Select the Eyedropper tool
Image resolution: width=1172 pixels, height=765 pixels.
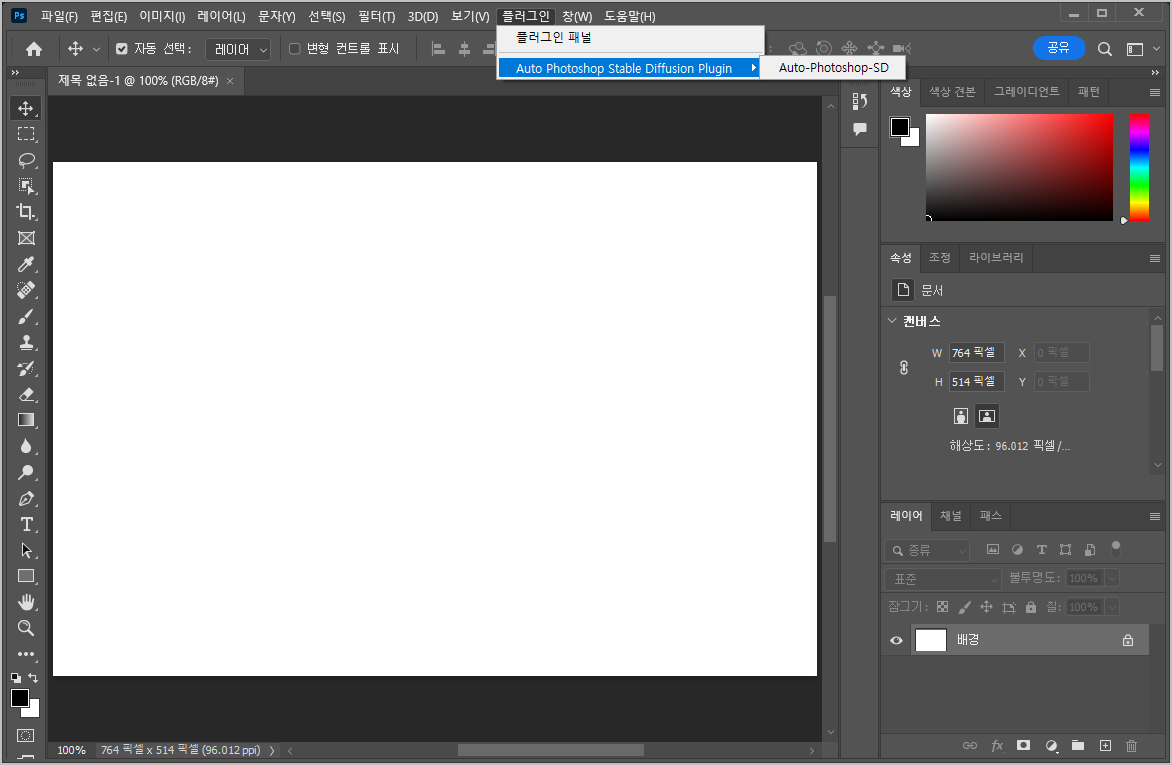tap(26, 264)
